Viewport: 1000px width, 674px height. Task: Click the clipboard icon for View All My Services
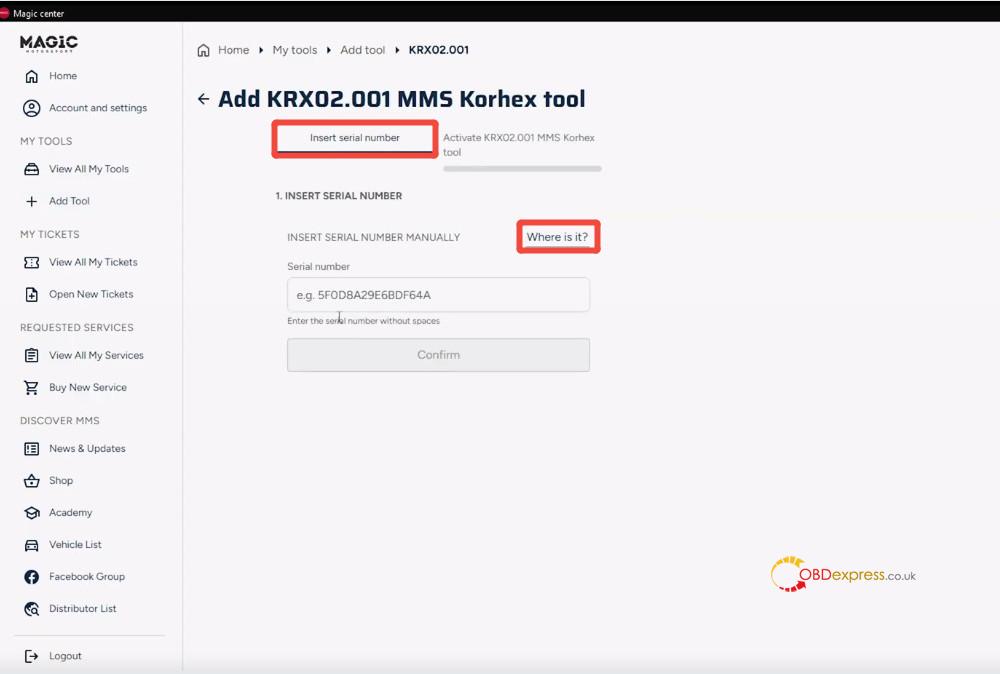[x=31, y=355]
